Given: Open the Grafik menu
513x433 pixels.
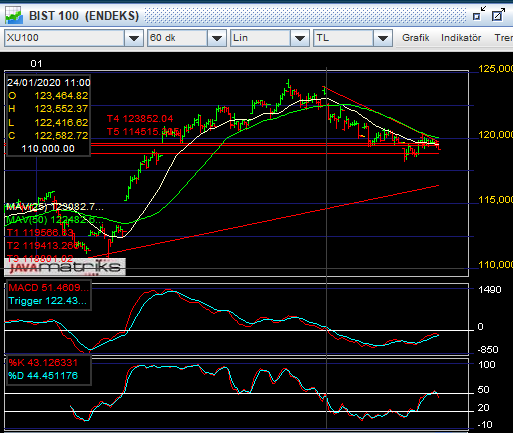Looking at the screenshot, I should pos(415,38).
